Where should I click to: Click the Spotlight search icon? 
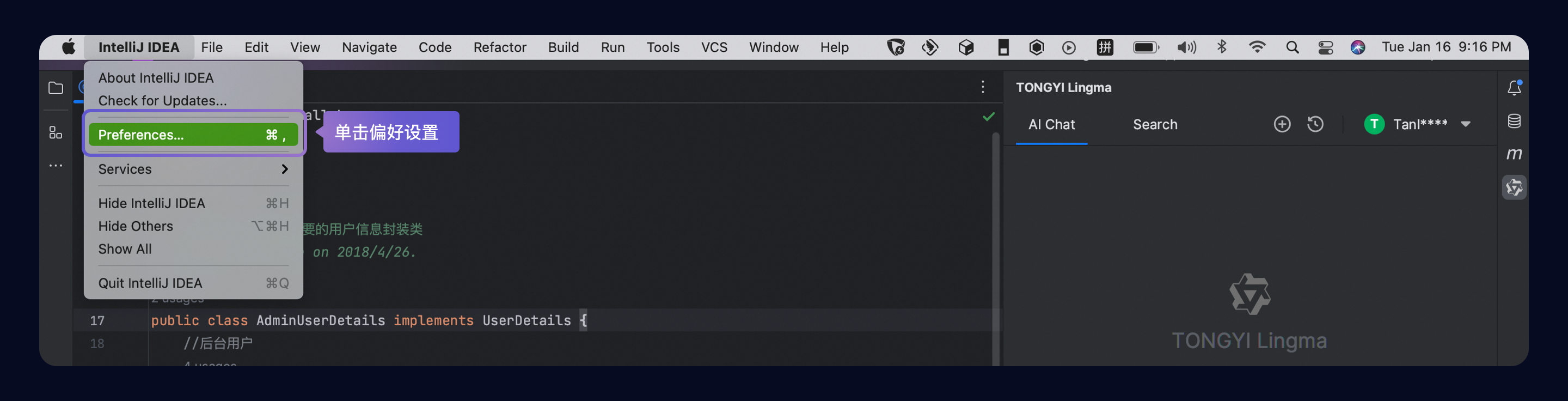click(x=1293, y=47)
